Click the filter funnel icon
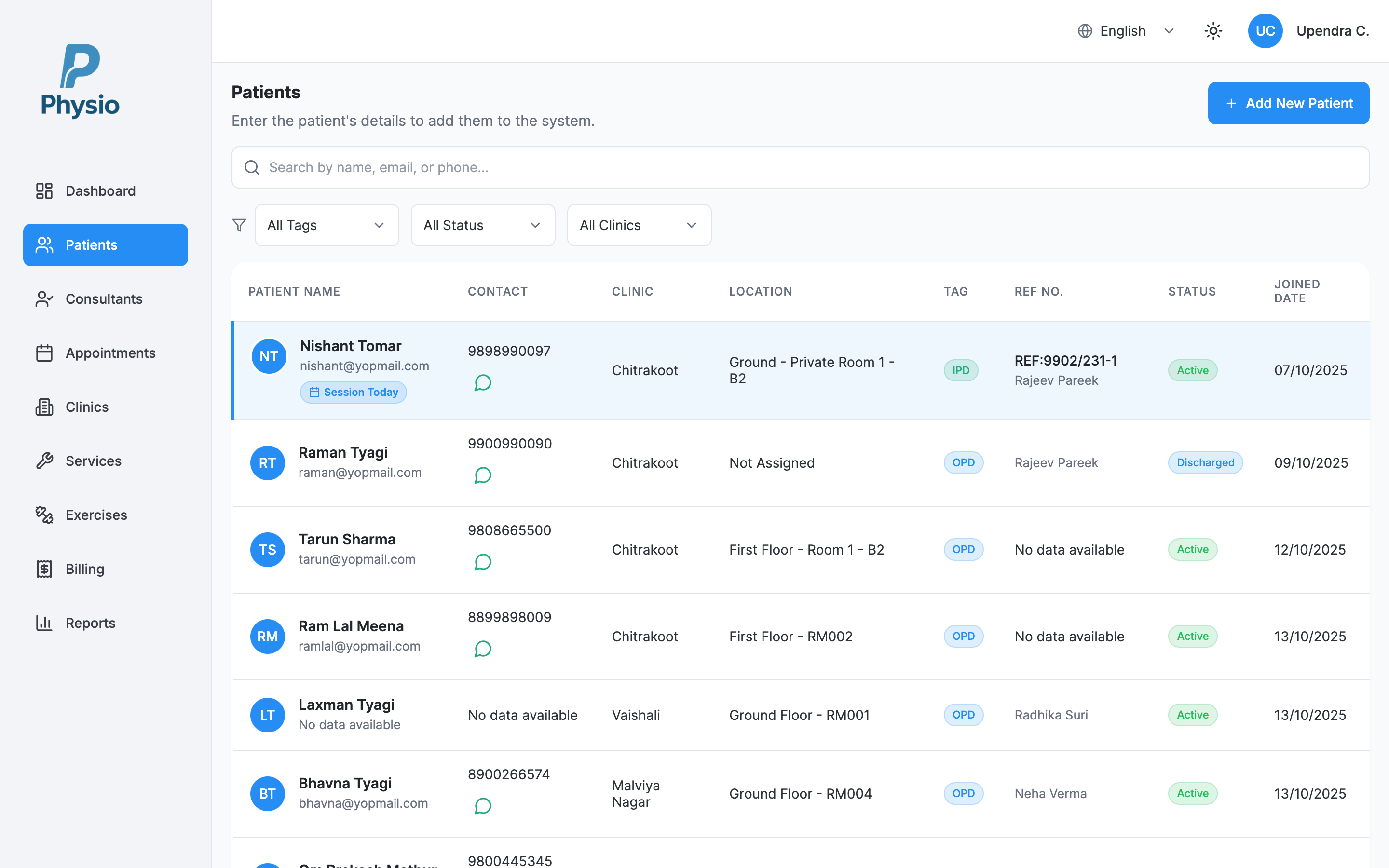 tap(239, 225)
